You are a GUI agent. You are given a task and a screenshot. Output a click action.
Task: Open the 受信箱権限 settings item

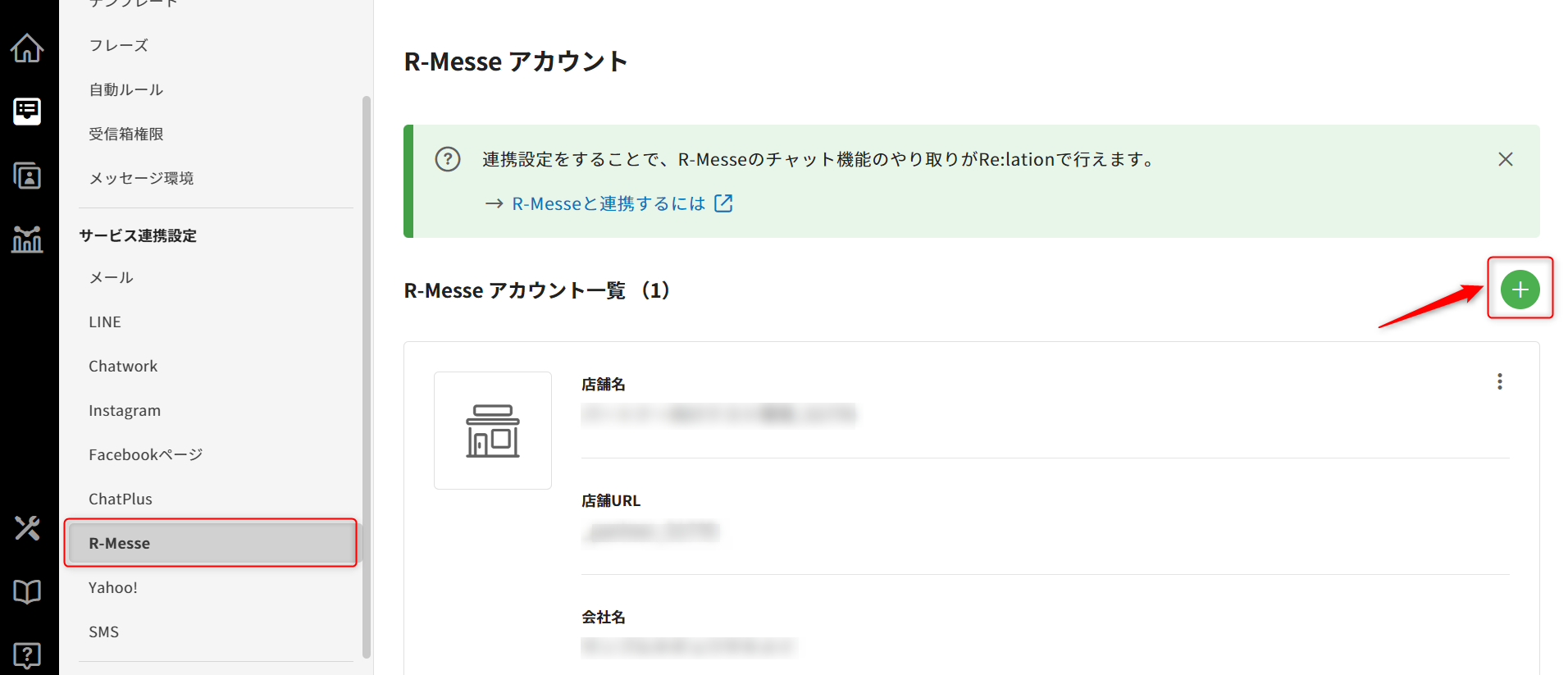[x=126, y=135]
